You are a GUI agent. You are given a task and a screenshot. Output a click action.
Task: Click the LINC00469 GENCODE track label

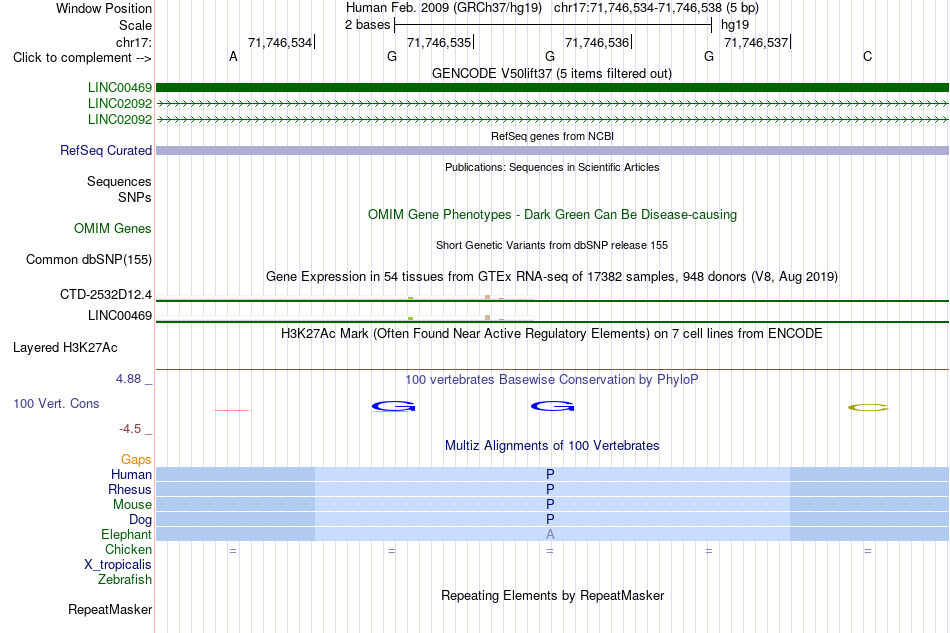coord(119,88)
